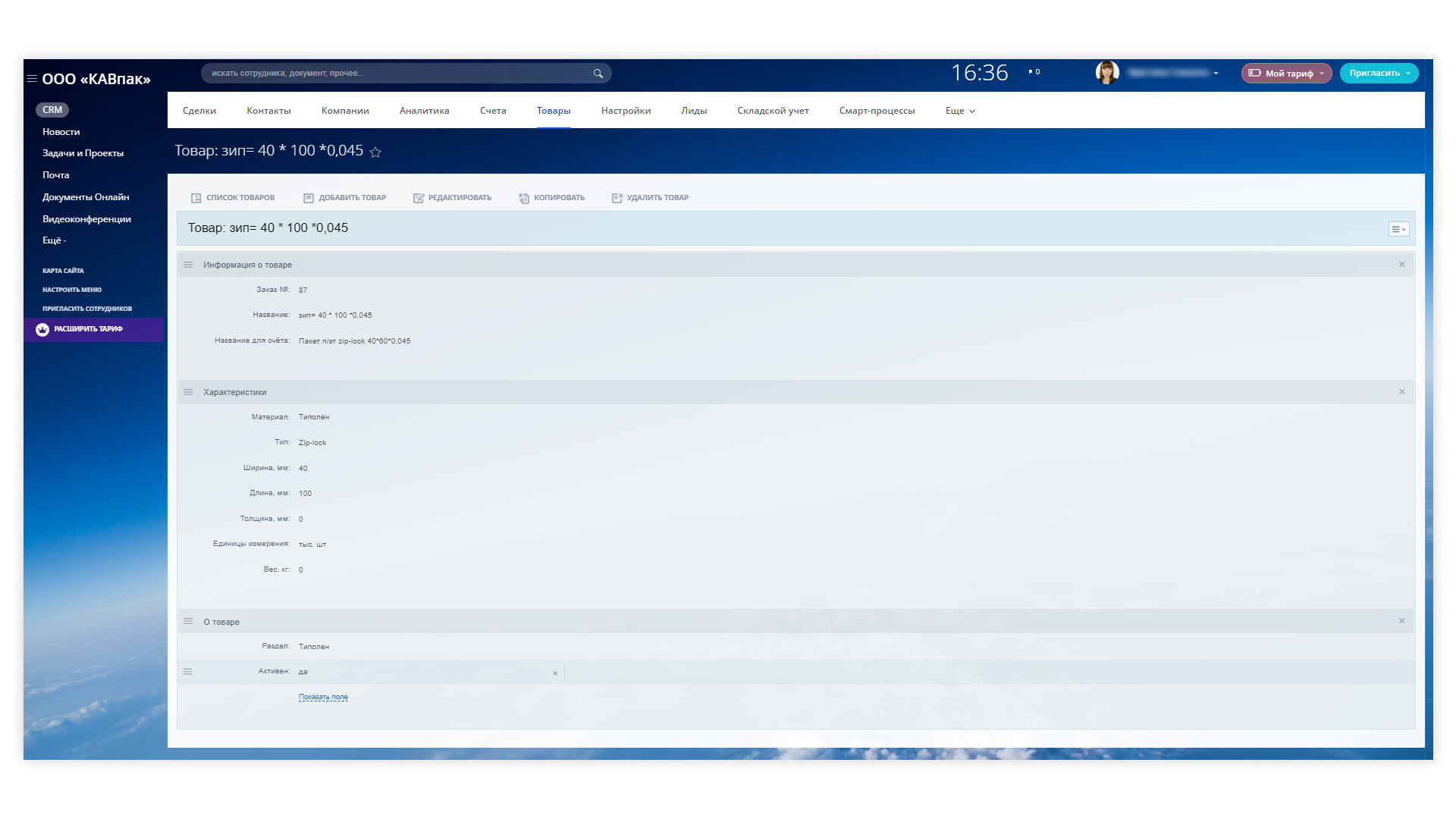Click the hamburger menu icon beside ООО «КАВпак»
This screenshot has width=1456, height=819.
(32, 79)
